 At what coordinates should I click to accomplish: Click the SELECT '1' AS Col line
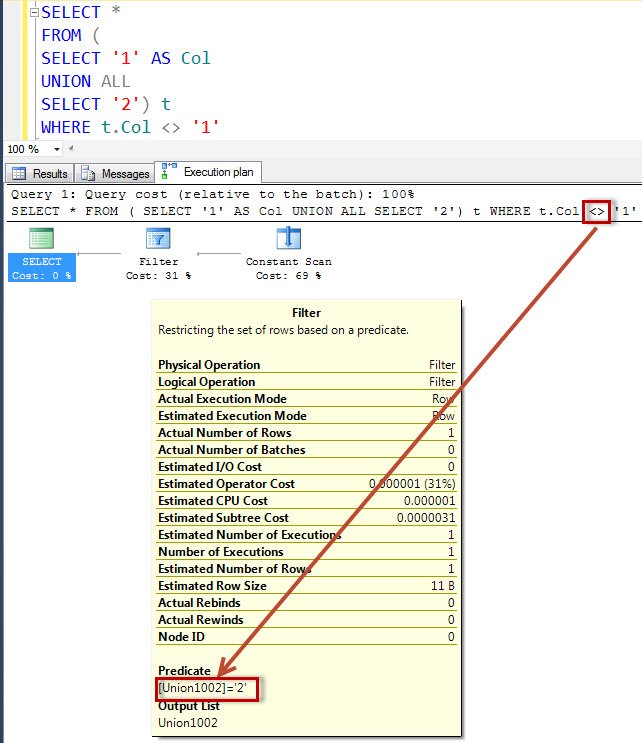pos(126,58)
